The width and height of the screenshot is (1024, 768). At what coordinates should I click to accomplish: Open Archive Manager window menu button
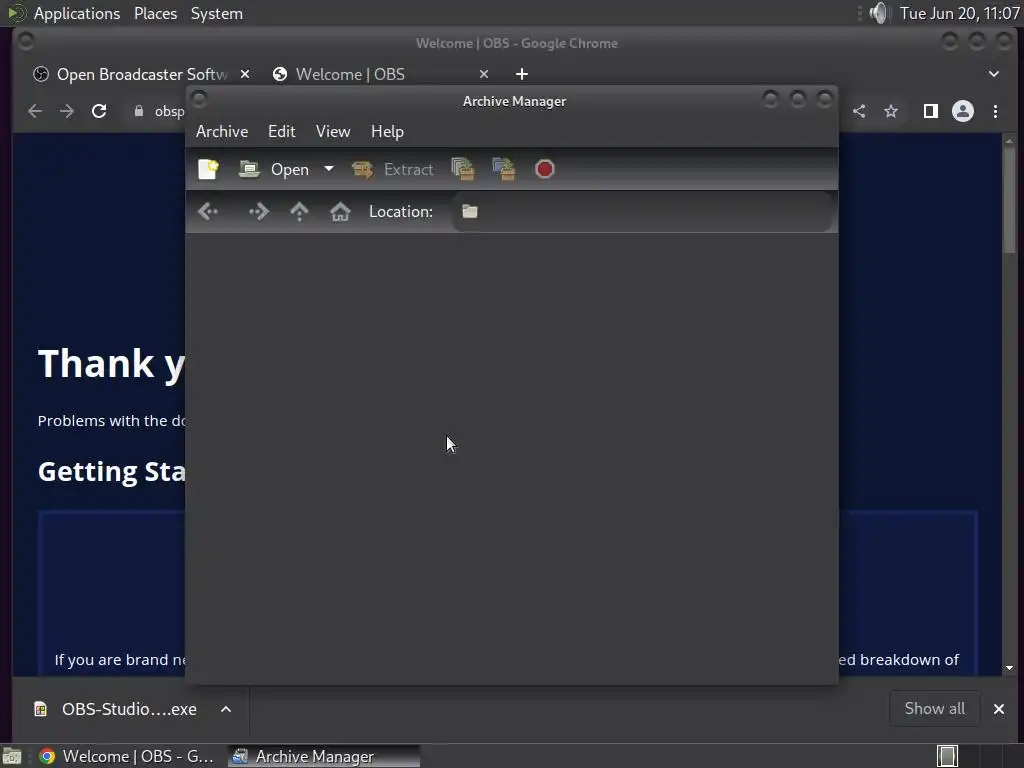click(199, 100)
